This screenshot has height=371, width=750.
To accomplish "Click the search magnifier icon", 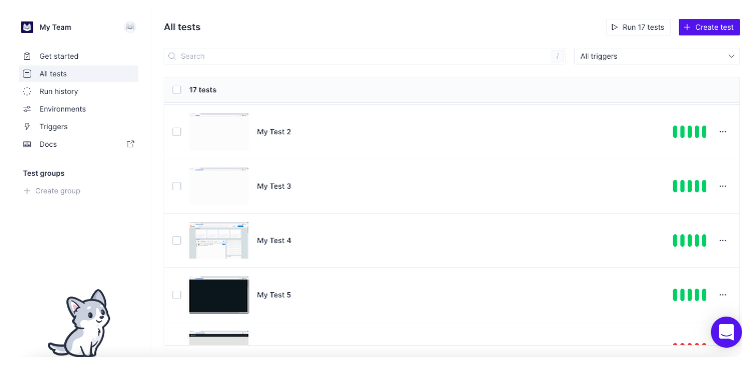I will point(172,56).
